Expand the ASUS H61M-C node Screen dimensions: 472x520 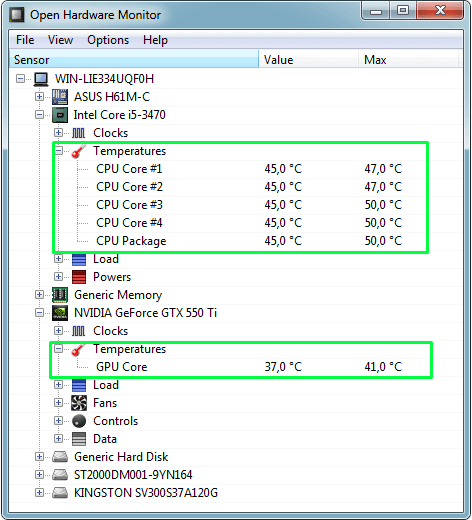click(x=39, y=97)
